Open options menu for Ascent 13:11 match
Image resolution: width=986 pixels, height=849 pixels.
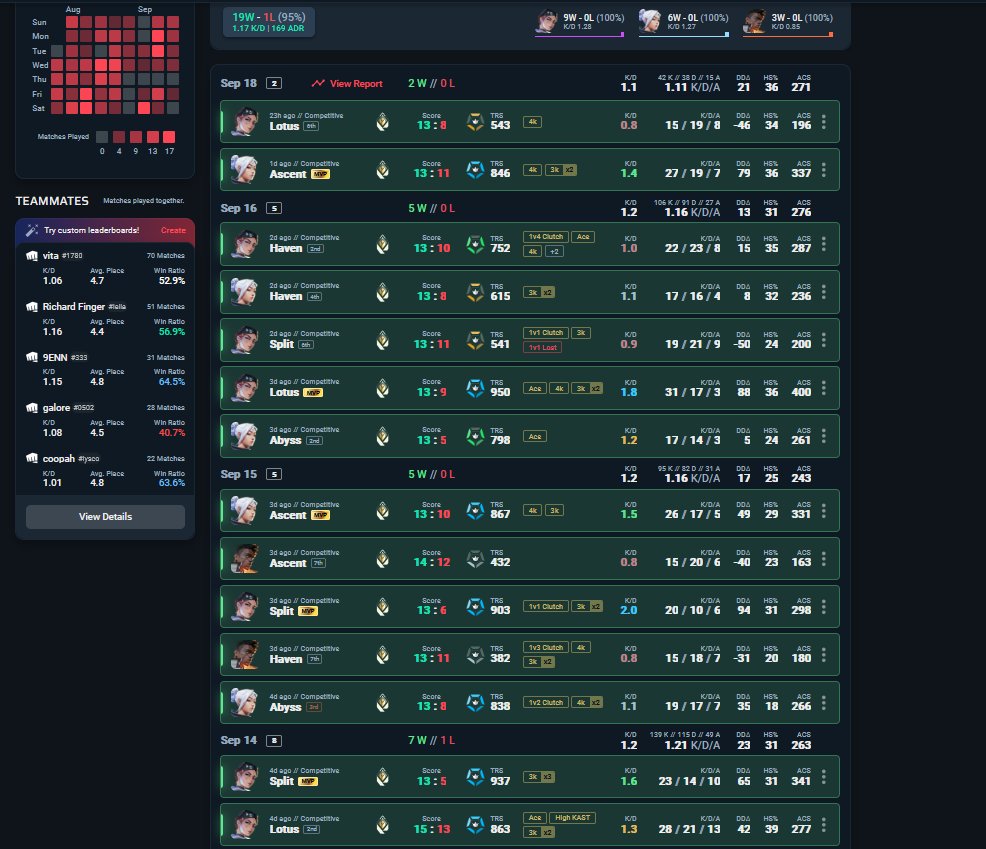(x=824, y=170)
